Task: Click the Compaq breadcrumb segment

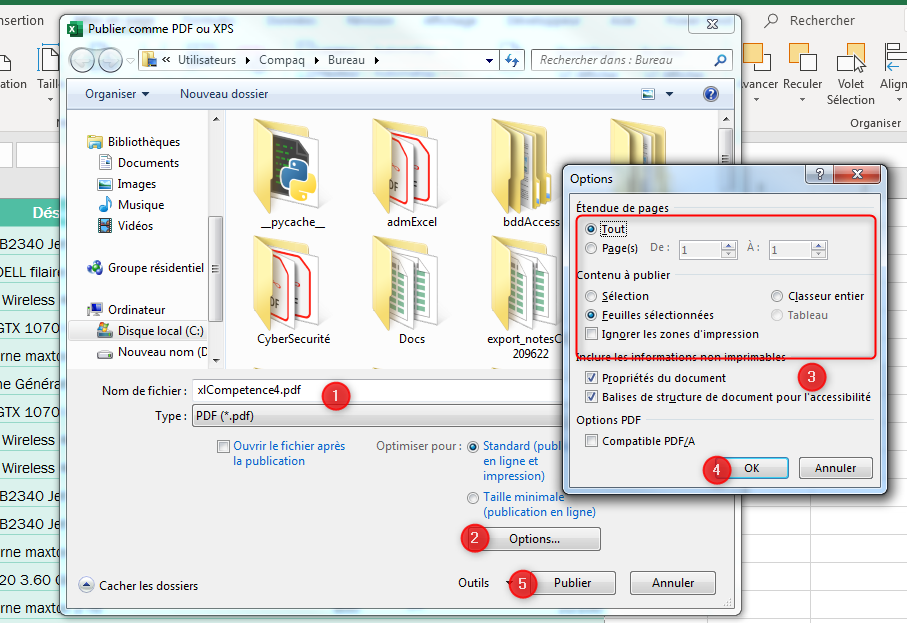Action: pyautogui.click(x=282, y=60)
